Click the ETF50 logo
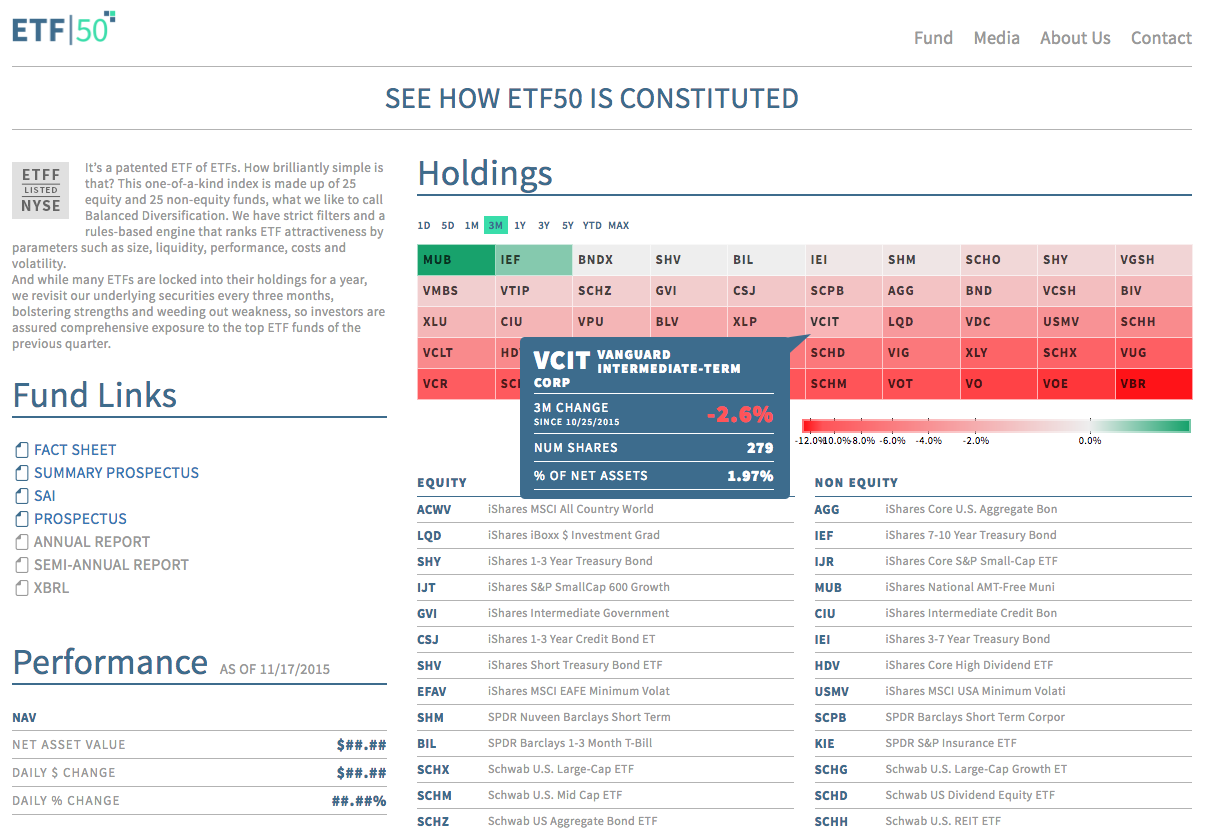Screen dimensions: 1208x830 pyautogui.click(x=64, y=28)
